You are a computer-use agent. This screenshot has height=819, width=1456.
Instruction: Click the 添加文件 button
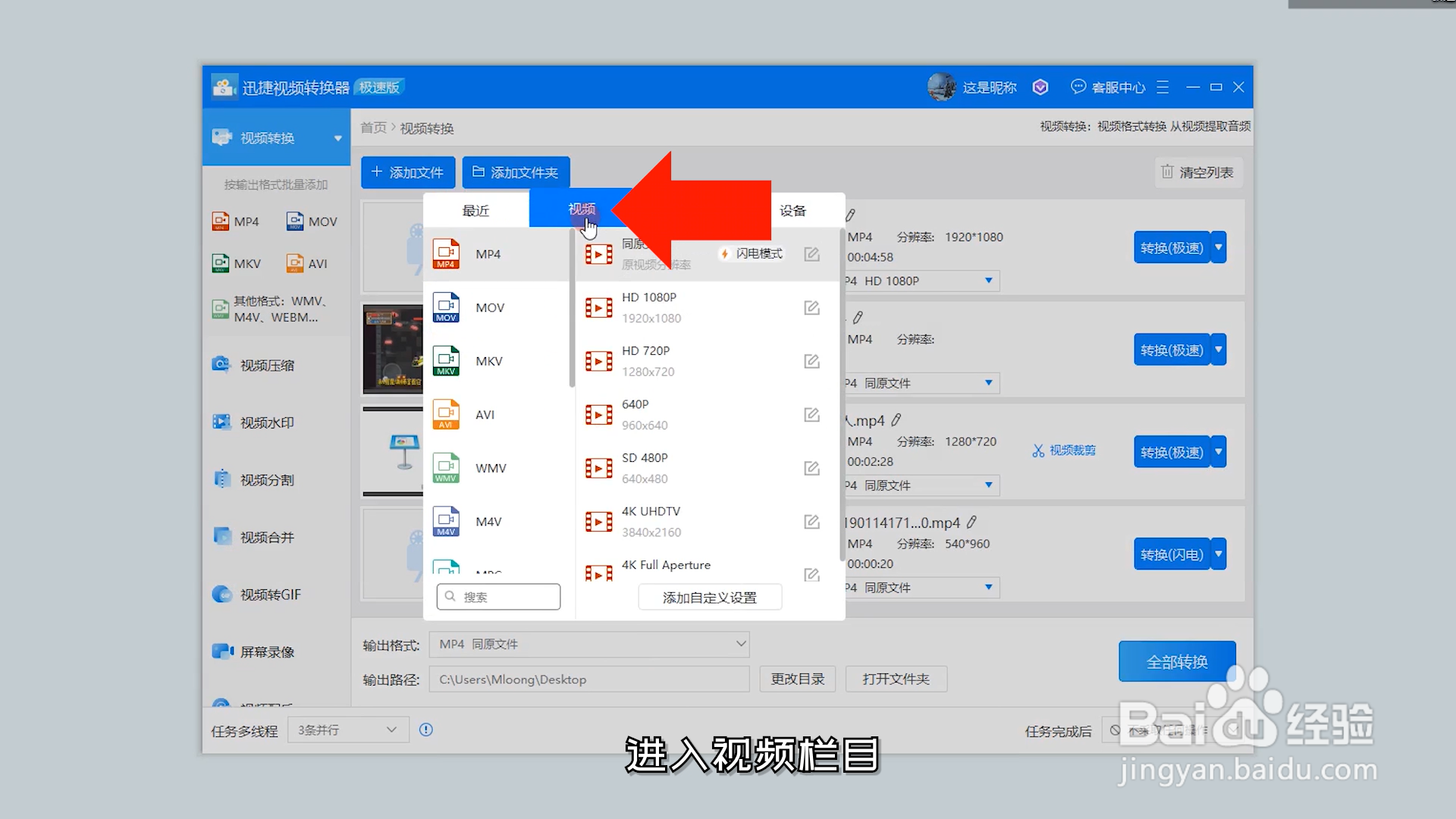click(408, 172)
